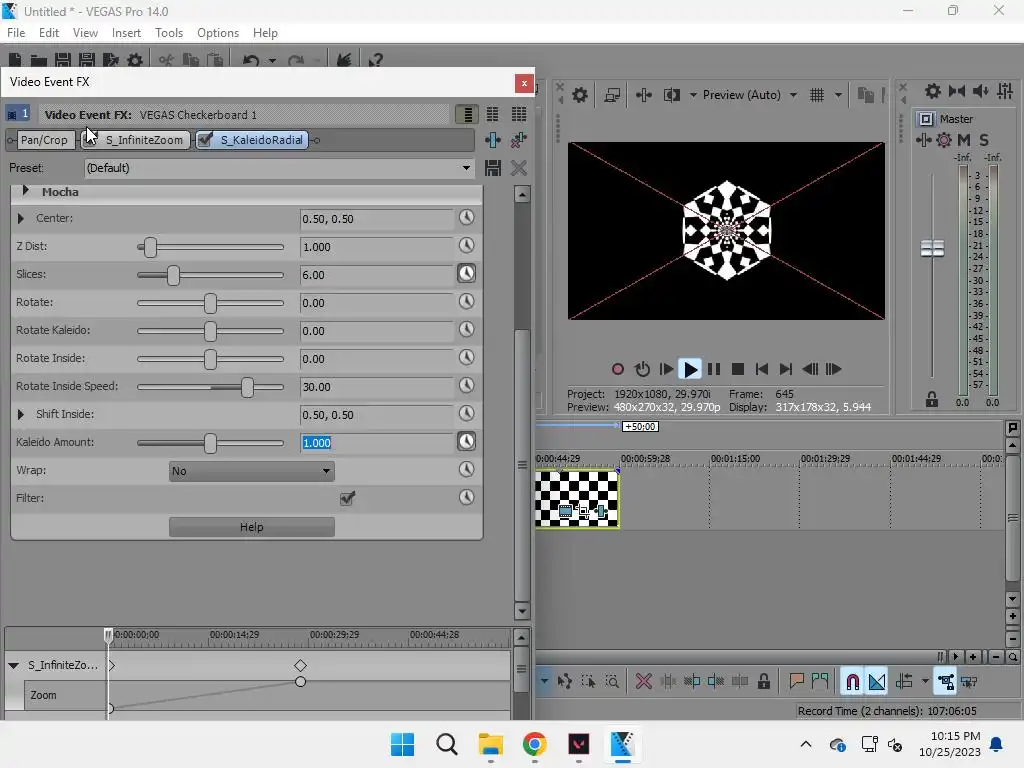
Task: Expand the Center parameter triangle
Action: (x=20, y=218)
